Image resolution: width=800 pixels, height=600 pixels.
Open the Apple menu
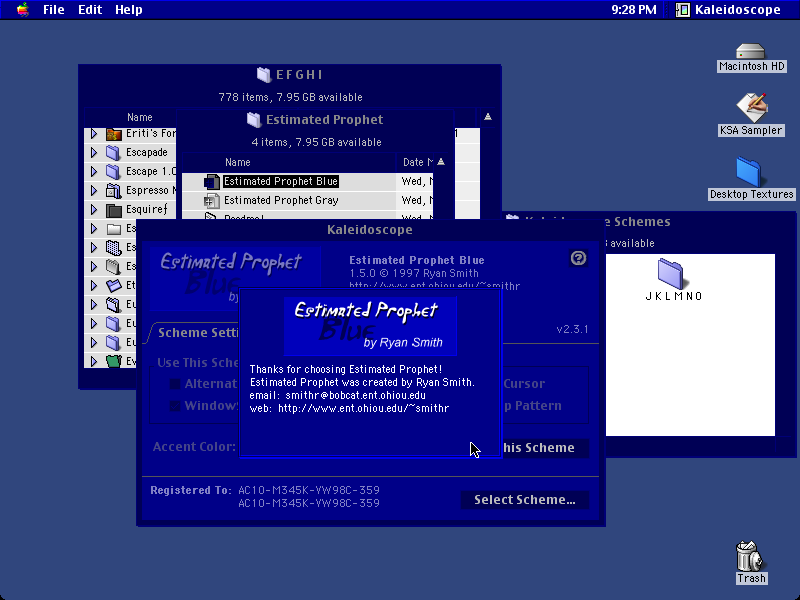click(22, 10)
